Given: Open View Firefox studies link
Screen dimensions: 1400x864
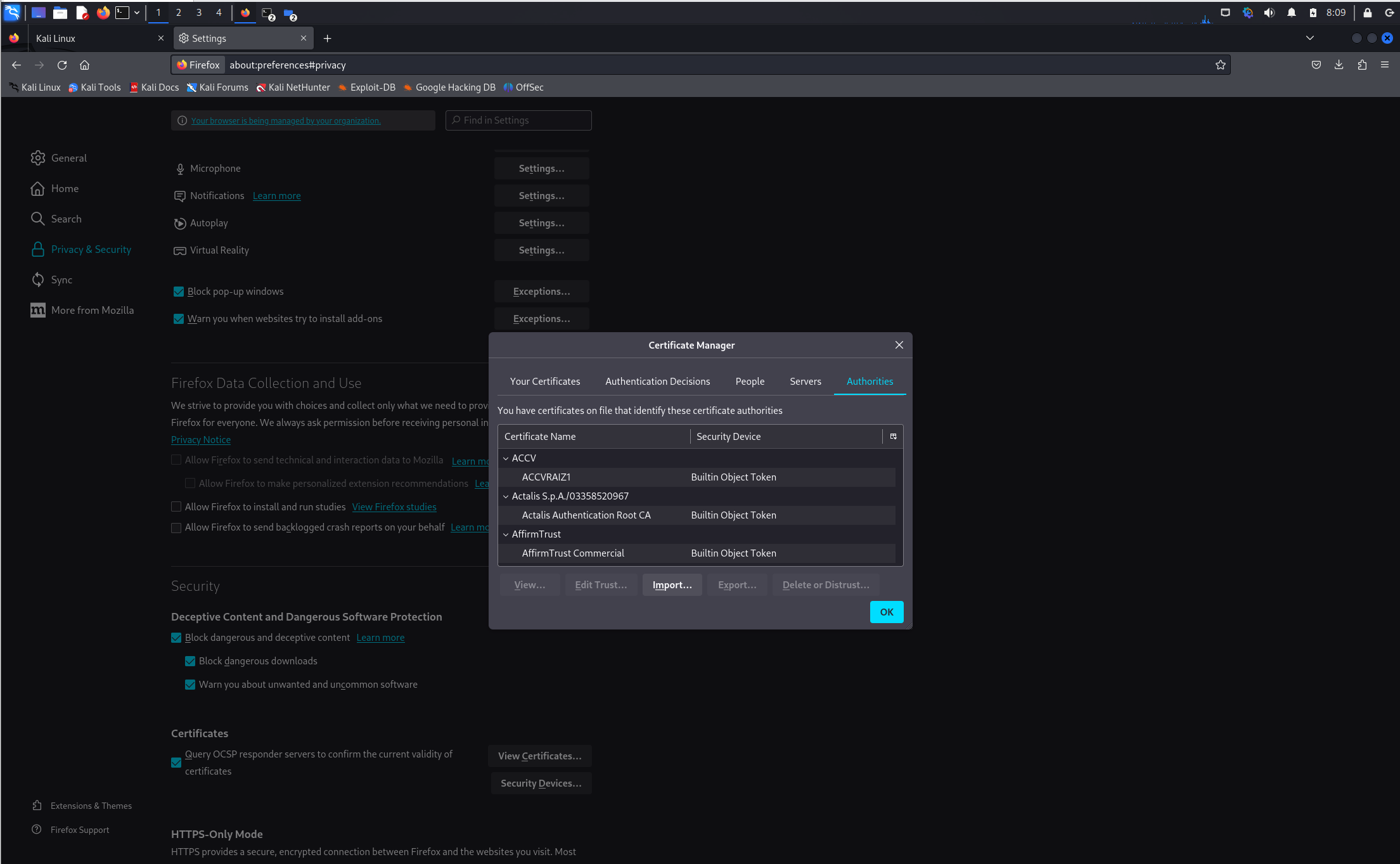Looking at the screenshot, I should tap(394, 506).
